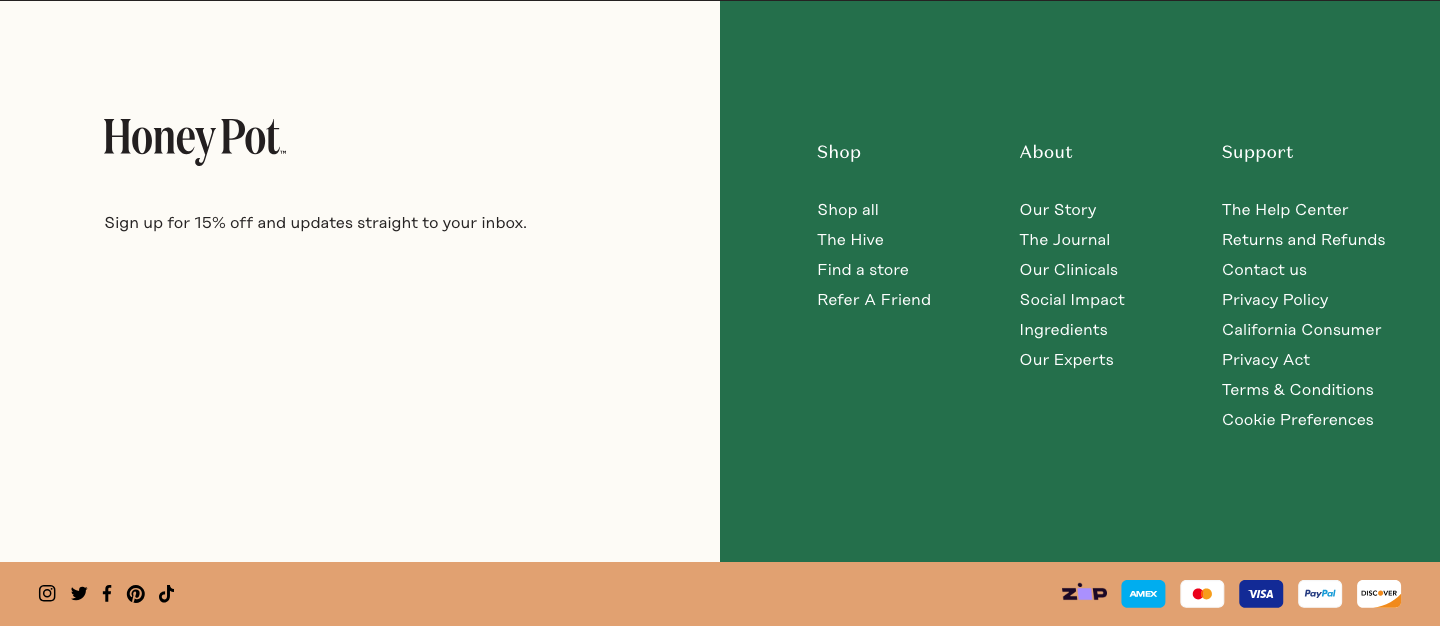Open the Twitter bird icon
Image resolution: width=1440 pixels, height=626 pixels.
pos(79,593)
